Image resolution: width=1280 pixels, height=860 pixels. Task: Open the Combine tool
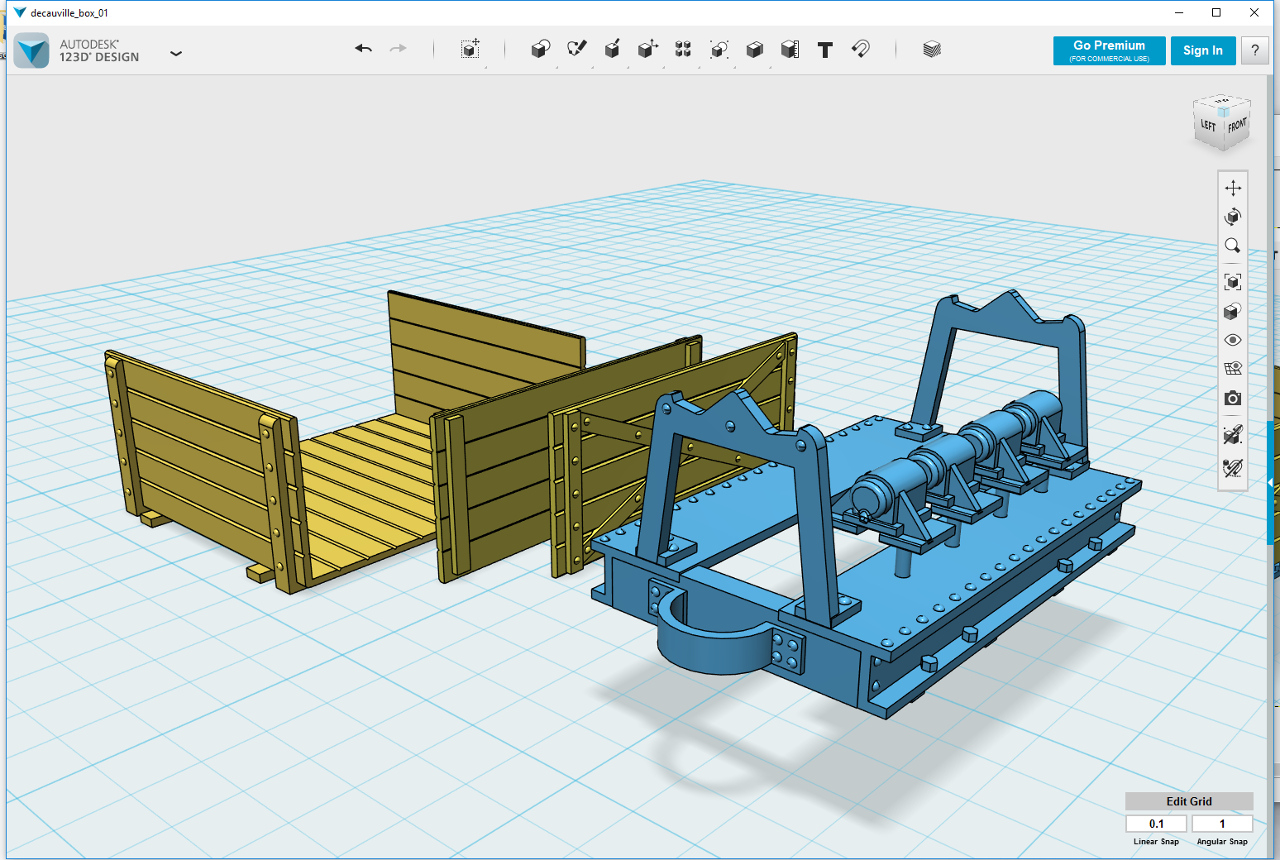[x=755, y=49]
